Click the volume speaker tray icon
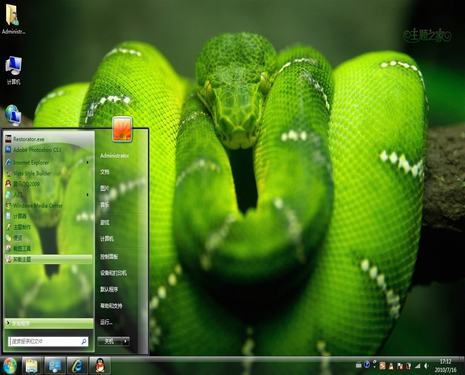This screenshot has height=375, width=465. (x=426, y=366)
